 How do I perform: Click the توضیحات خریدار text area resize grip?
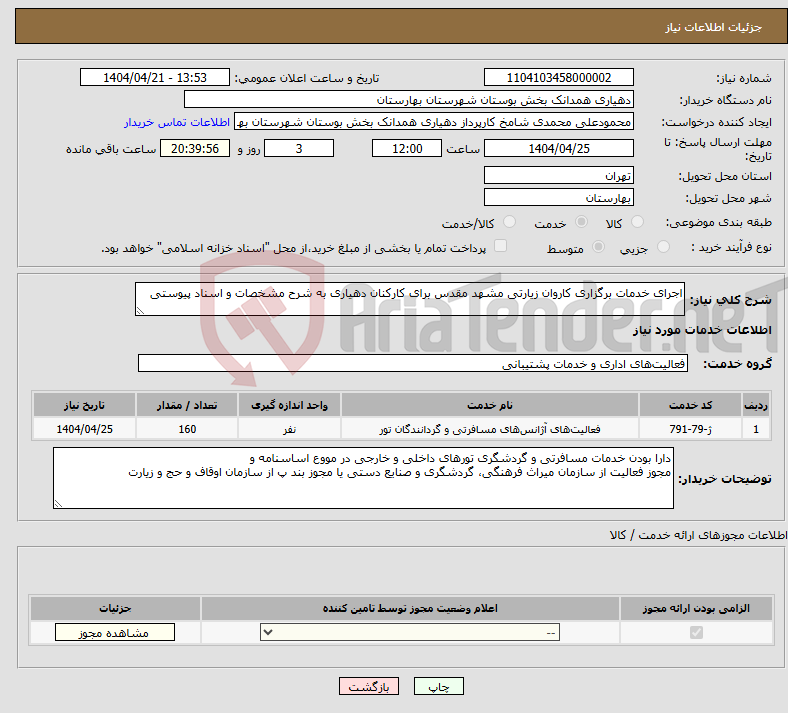click(58, 503)
